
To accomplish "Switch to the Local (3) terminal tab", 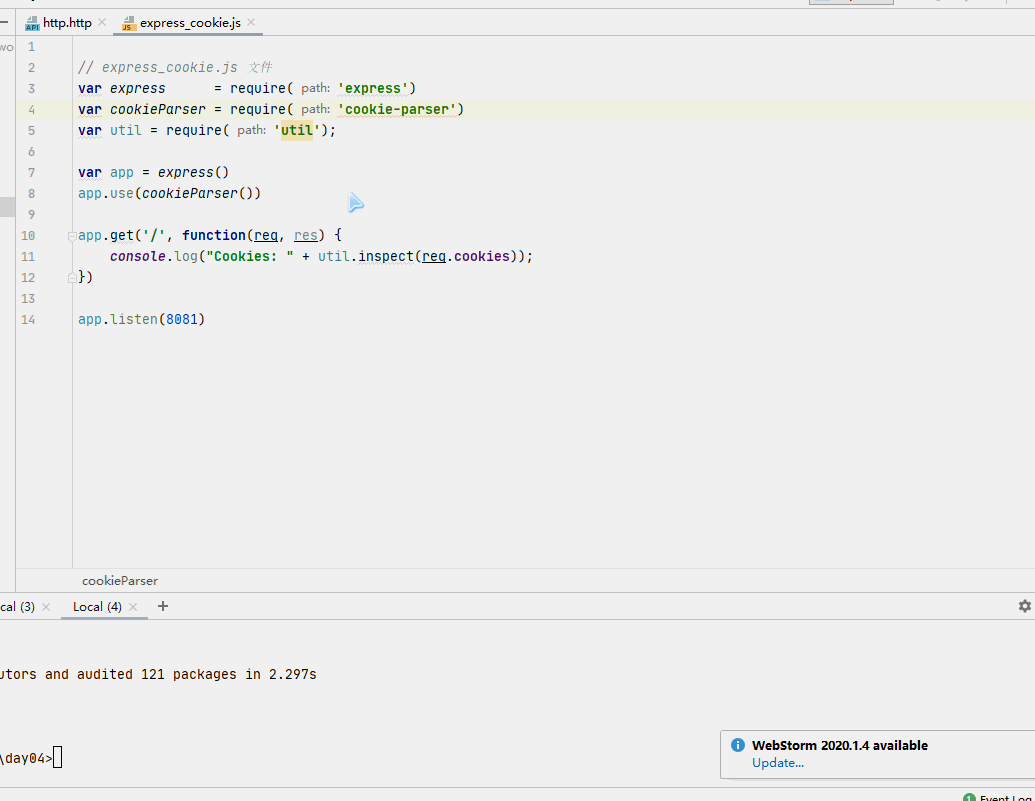I will tap(17, 607).
